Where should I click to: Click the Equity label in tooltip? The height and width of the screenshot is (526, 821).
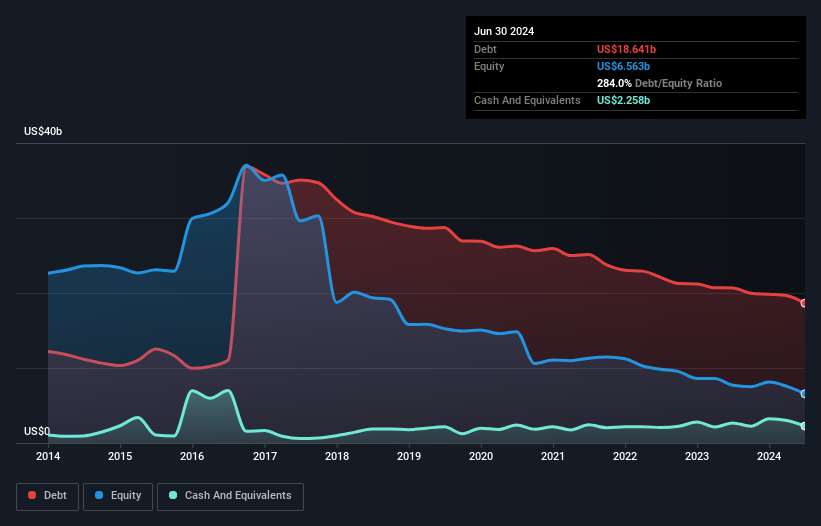489,66
